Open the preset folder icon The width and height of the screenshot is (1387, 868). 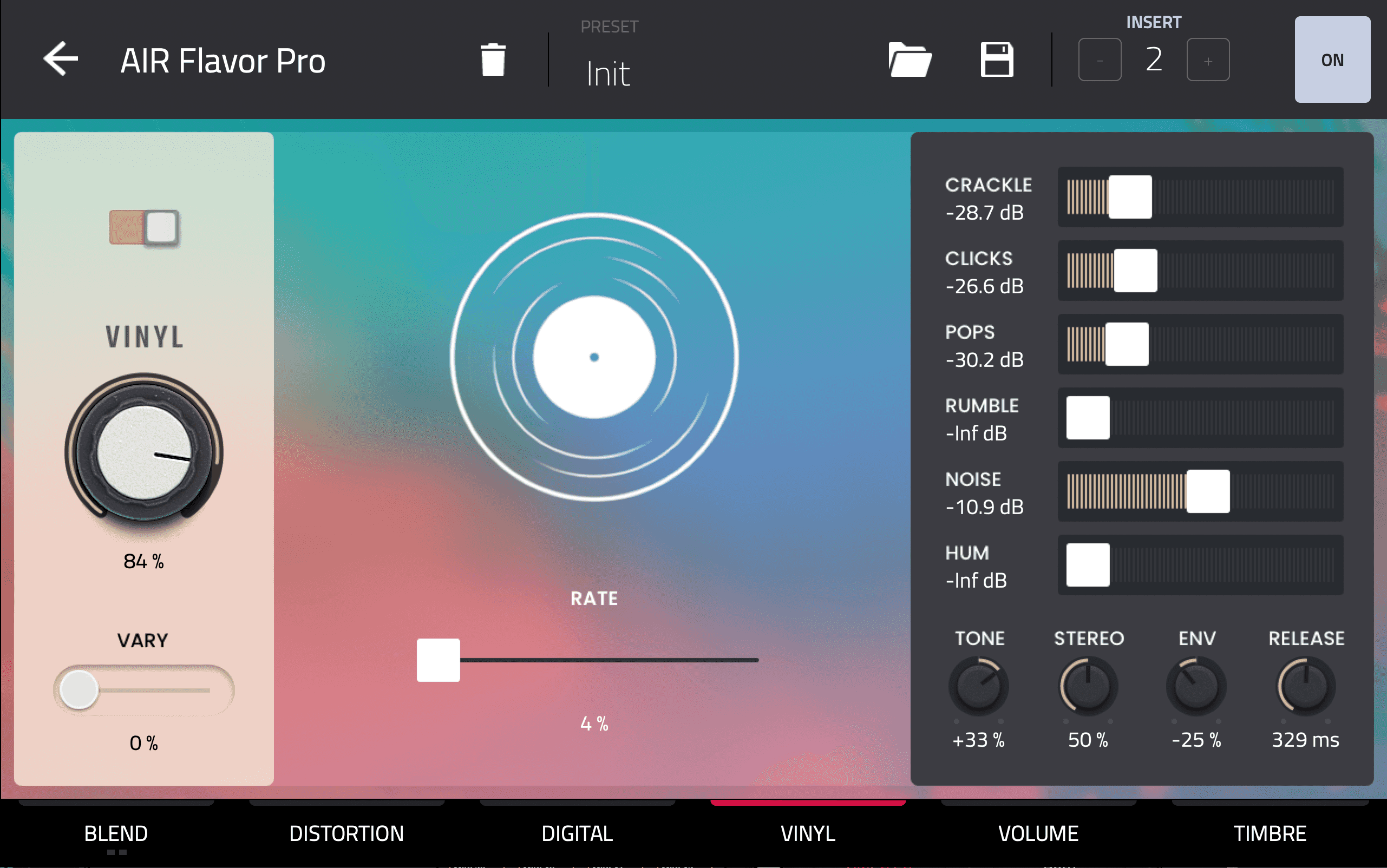point(910,60)
